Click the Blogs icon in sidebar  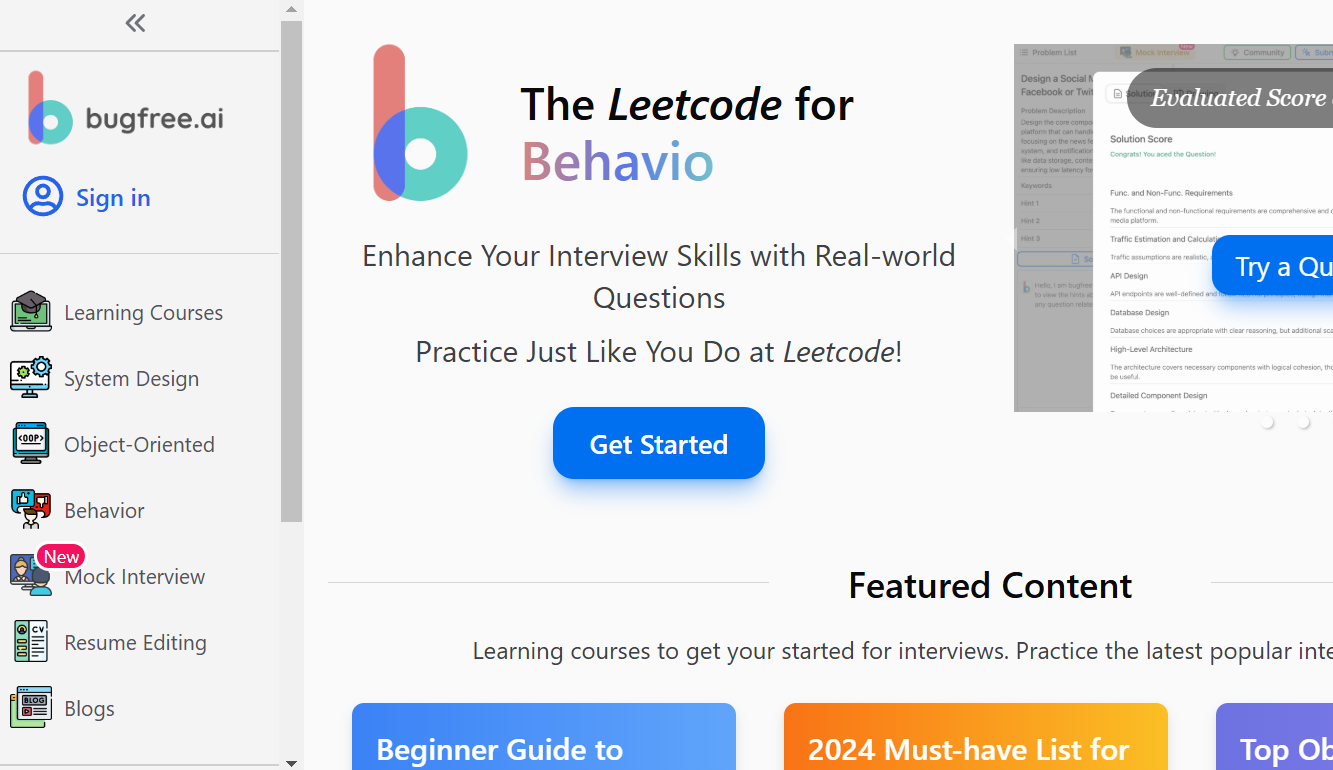(x=31, y=708)
